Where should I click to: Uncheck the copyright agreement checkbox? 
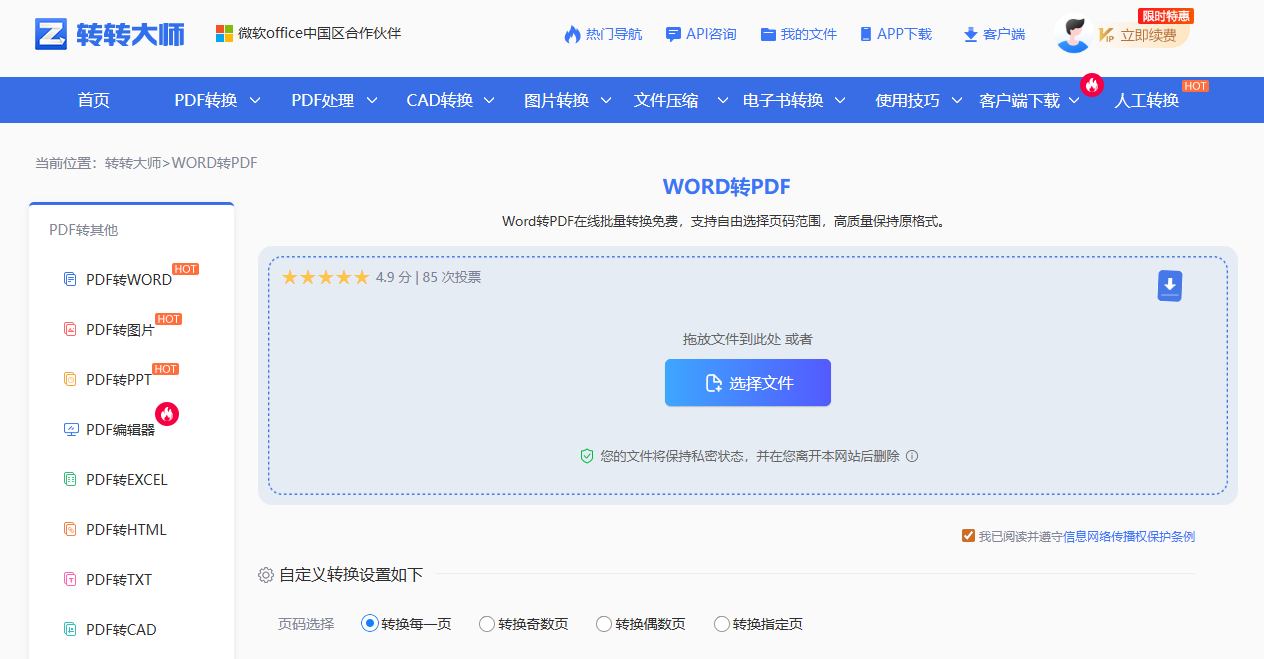coord(967,536)
